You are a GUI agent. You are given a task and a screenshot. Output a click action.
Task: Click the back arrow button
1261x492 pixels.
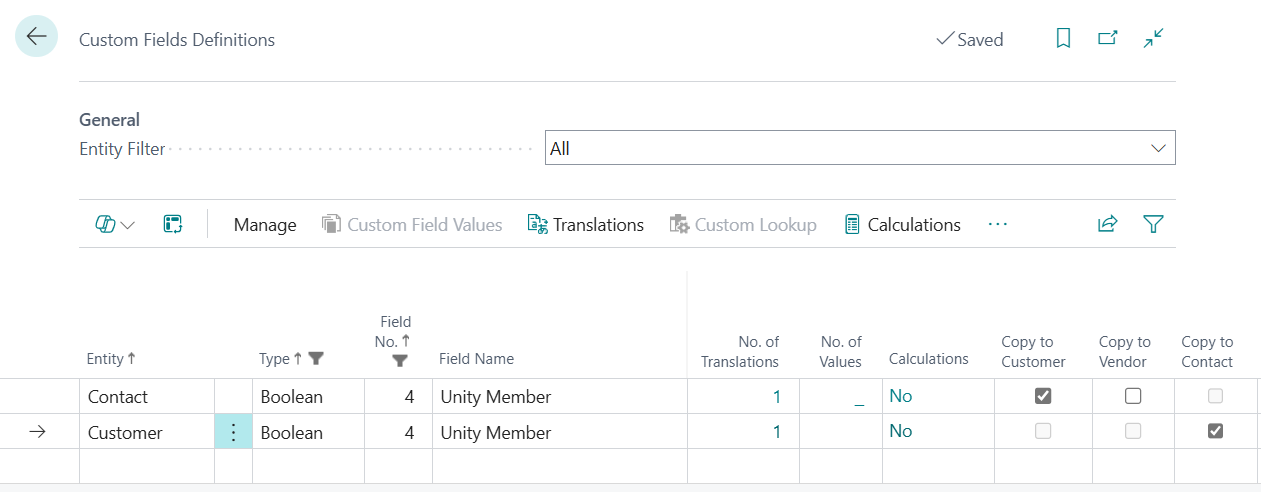[x=37, y=37]
